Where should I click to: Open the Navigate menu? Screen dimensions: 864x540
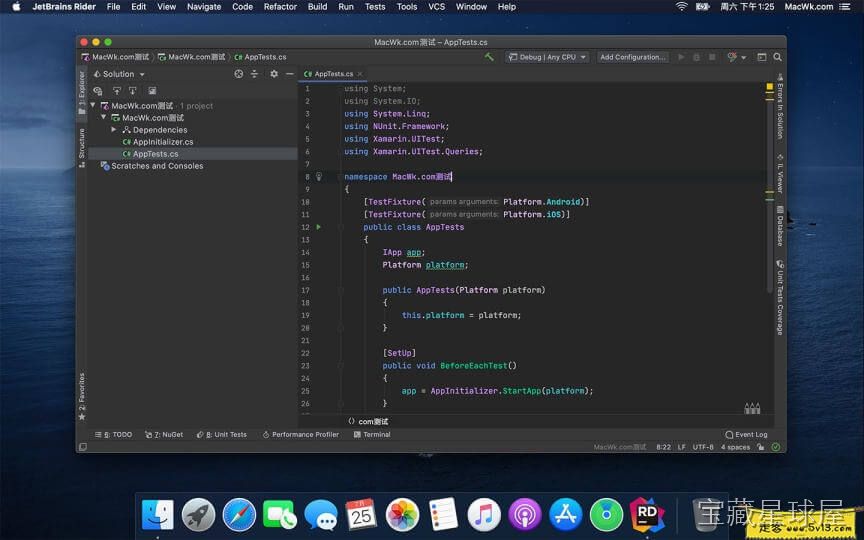click(204, 7)
